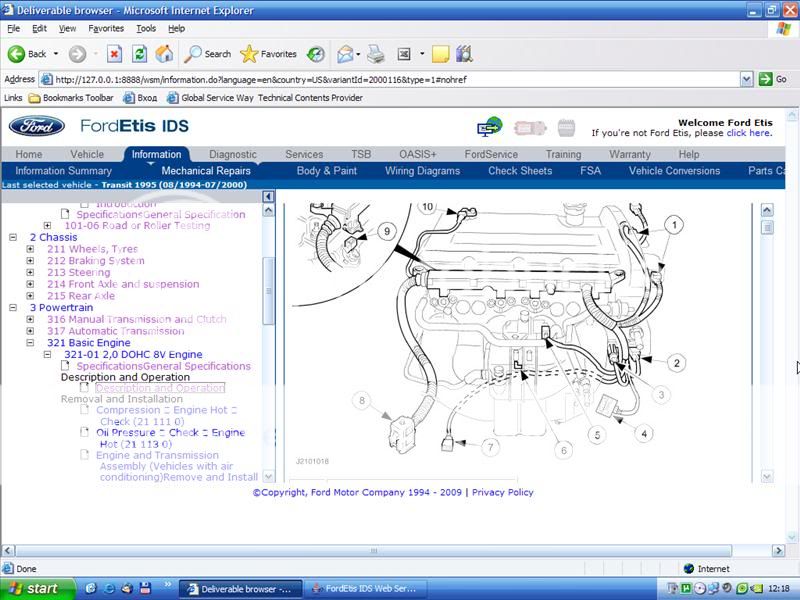Expand 212 Braking System node
Screen dimensions: 800x600
point(30,261)
